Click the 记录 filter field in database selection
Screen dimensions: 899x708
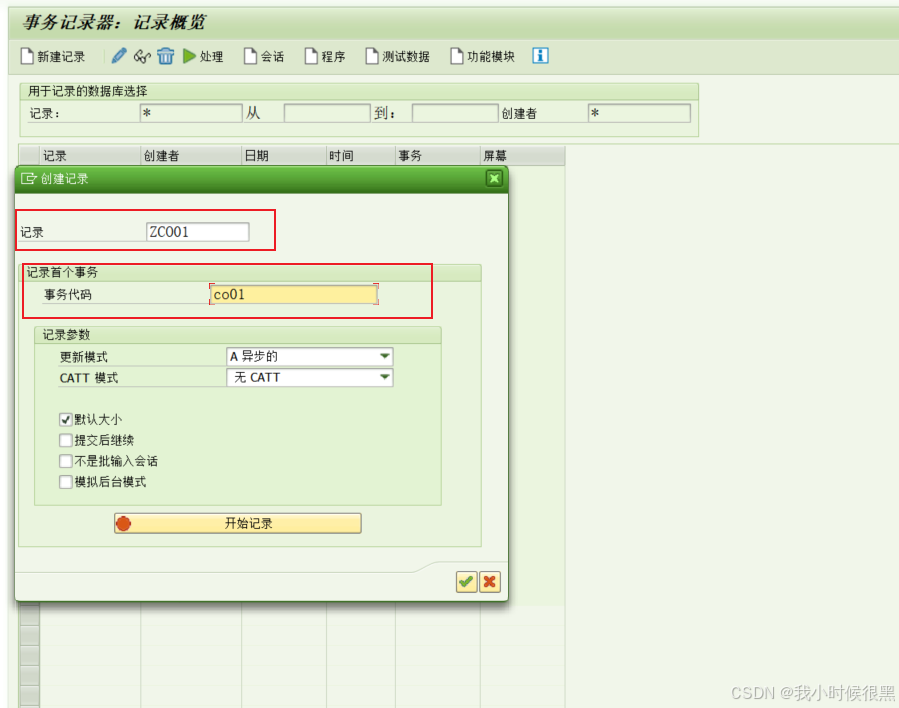[x=191, y=113]
